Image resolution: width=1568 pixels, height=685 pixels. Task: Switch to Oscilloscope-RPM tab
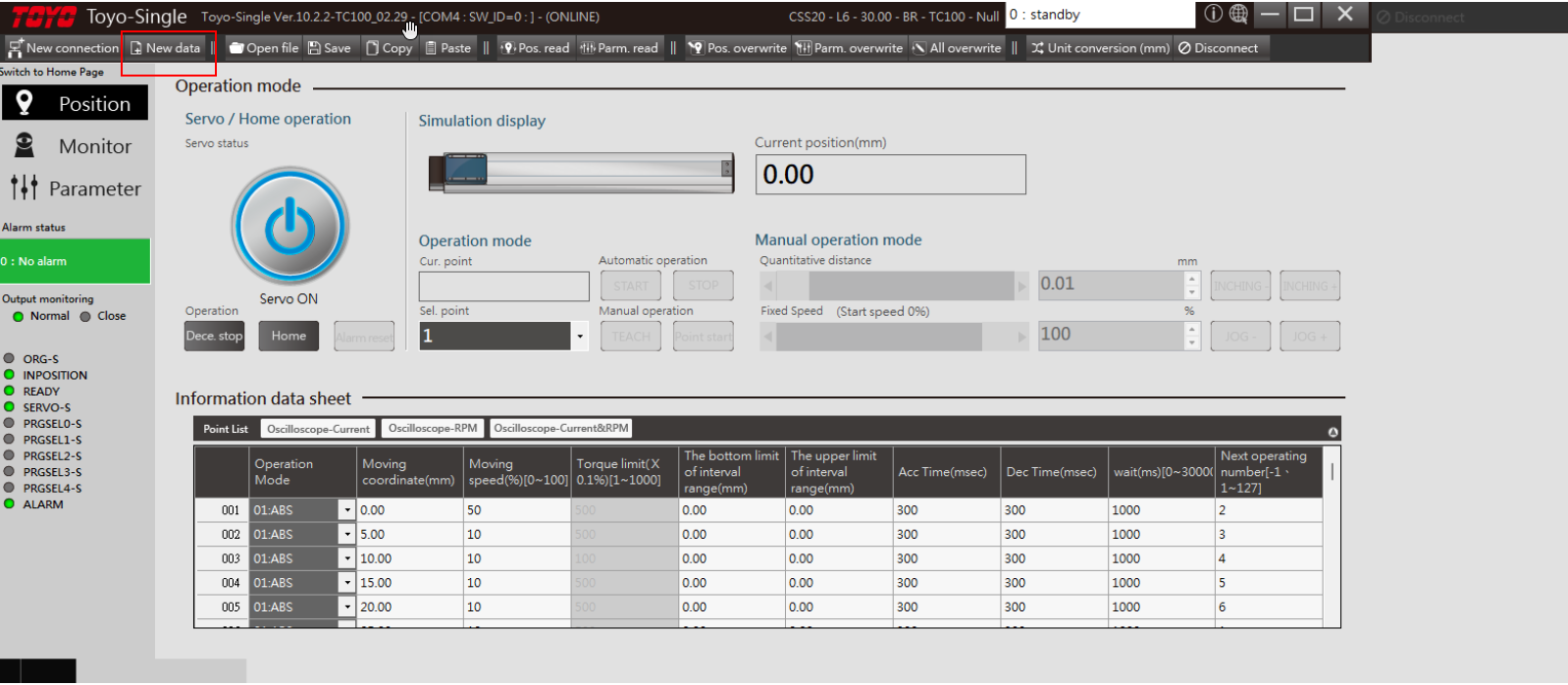pyautogui.click(x=433, y=428)
